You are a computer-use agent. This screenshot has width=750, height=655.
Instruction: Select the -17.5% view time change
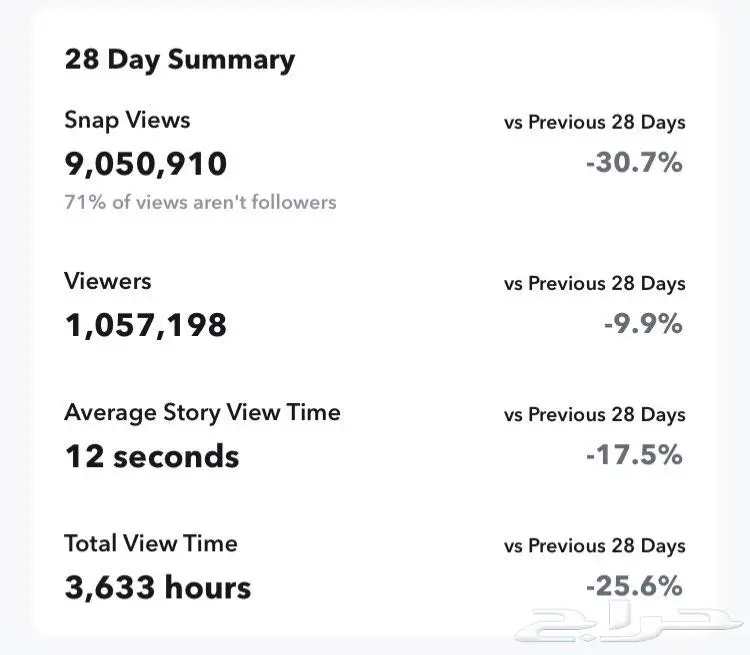coord(634,455)
